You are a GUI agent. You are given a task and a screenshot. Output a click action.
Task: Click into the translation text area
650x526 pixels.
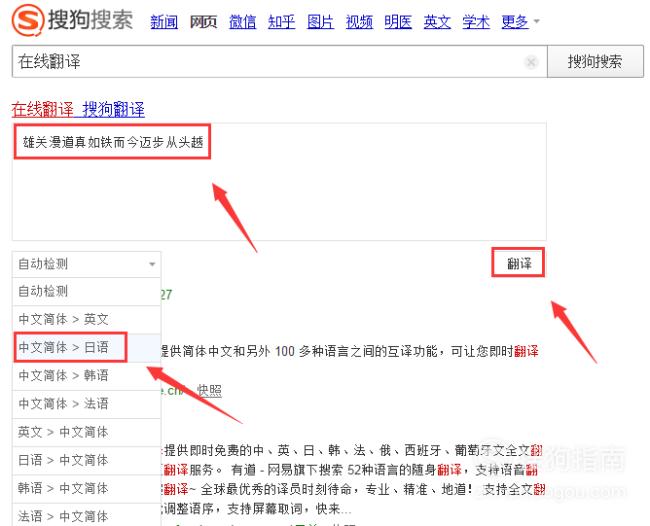click(279, 182)
